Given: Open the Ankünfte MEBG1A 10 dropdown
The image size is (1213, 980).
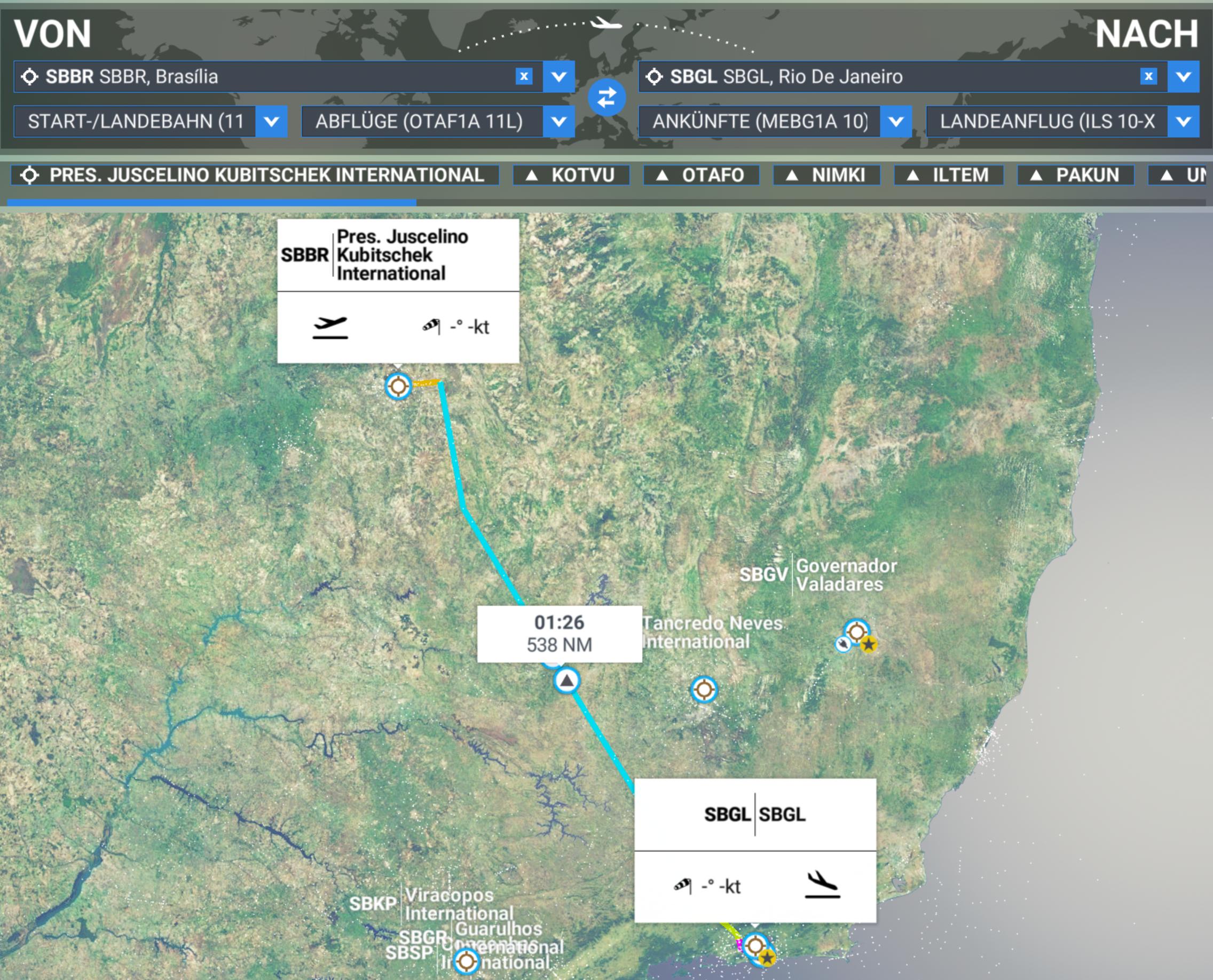Looking at the screenshot, I should pos(775,121).
